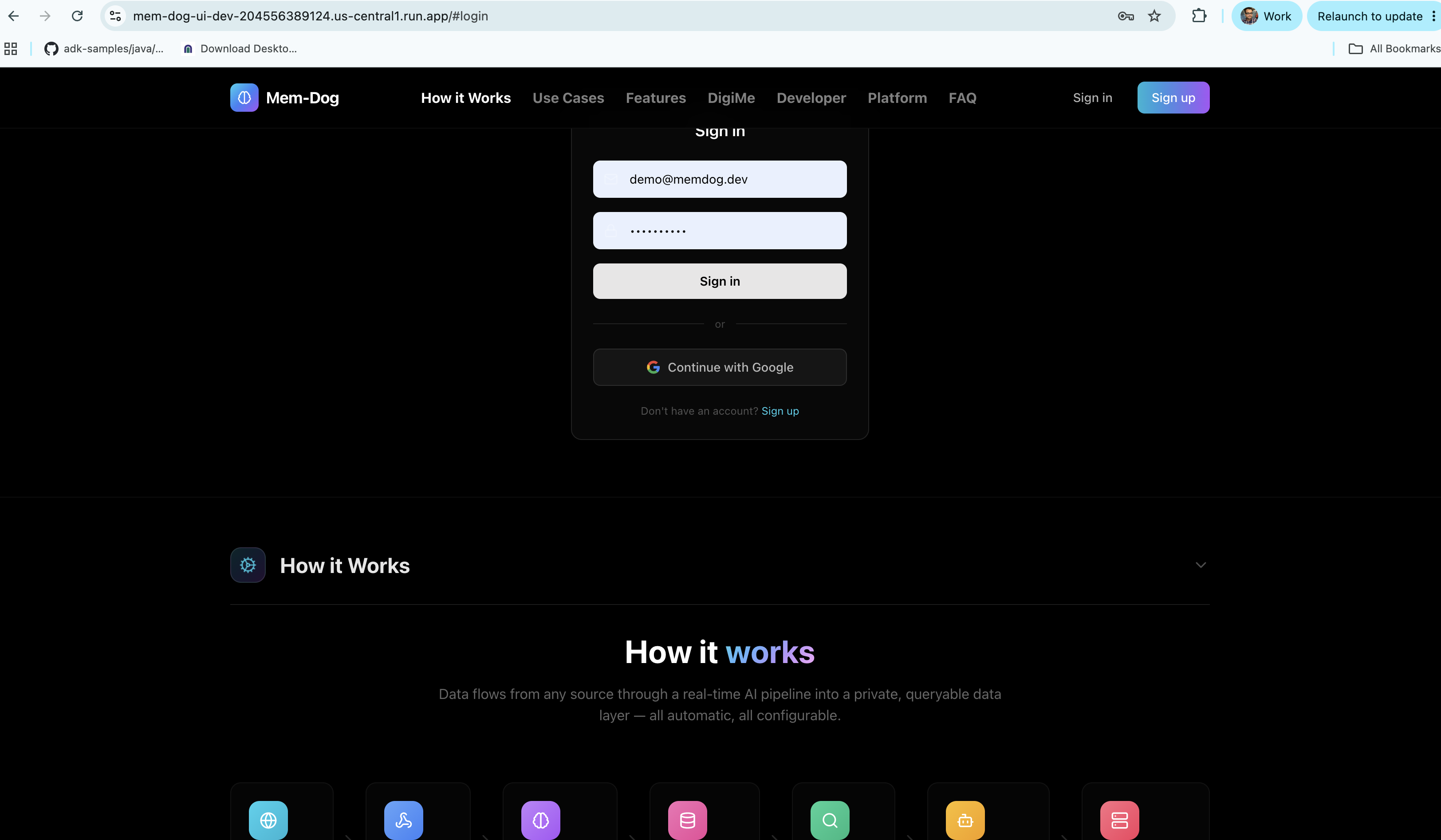
Task: Reload the current page
Action: (77, 16)
